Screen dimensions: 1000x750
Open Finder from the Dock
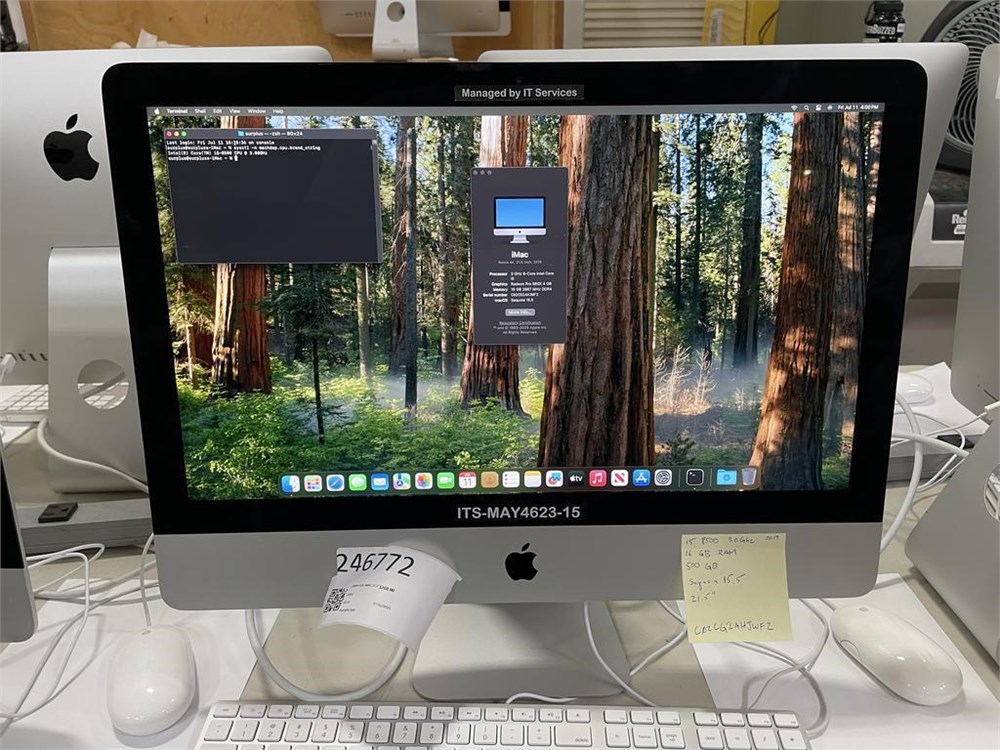pyautogui.click(x=290, y=483)
